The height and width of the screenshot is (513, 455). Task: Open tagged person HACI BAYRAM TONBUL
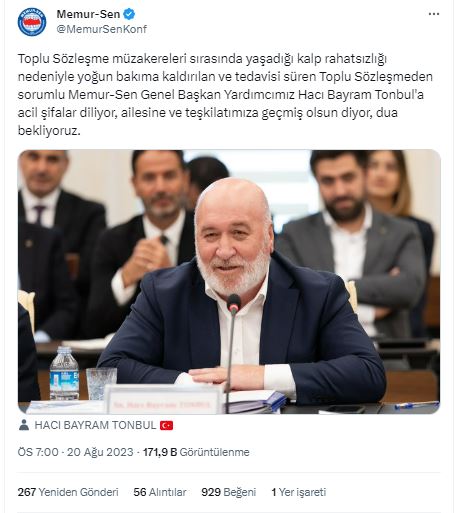(95, 425)
